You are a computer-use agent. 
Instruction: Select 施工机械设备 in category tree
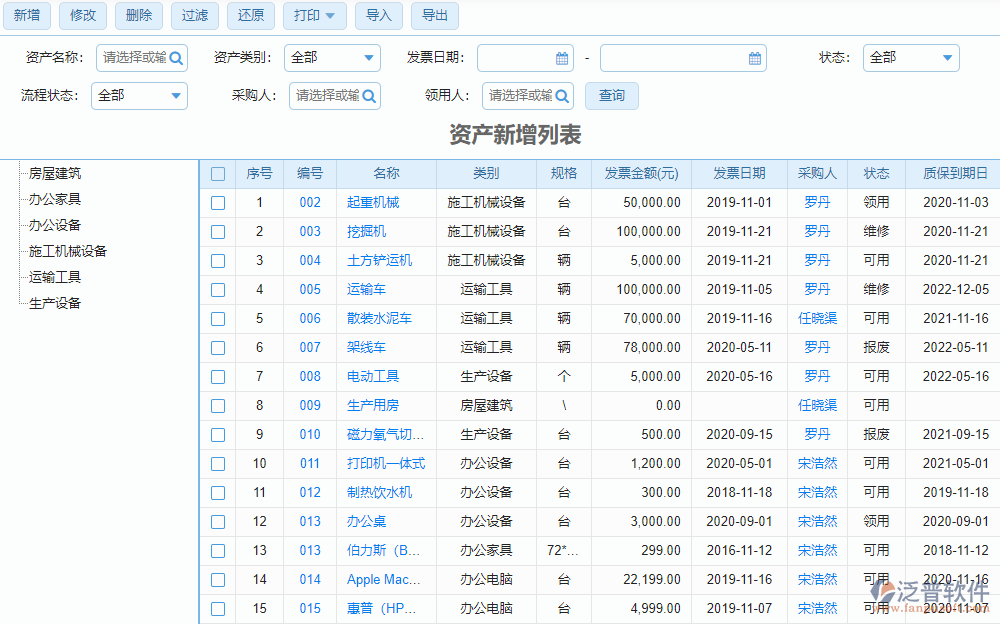point(68,251)
